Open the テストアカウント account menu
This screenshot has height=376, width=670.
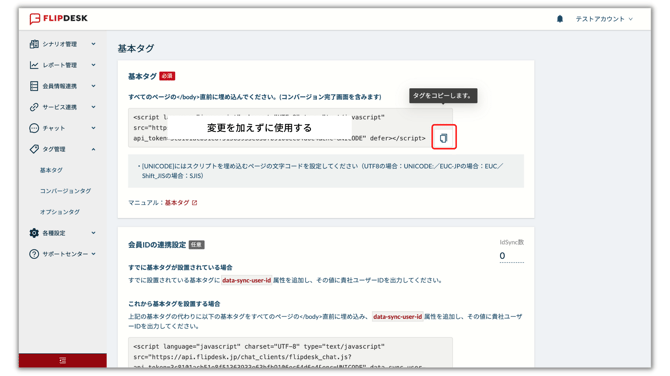click(x=604, y=19)
